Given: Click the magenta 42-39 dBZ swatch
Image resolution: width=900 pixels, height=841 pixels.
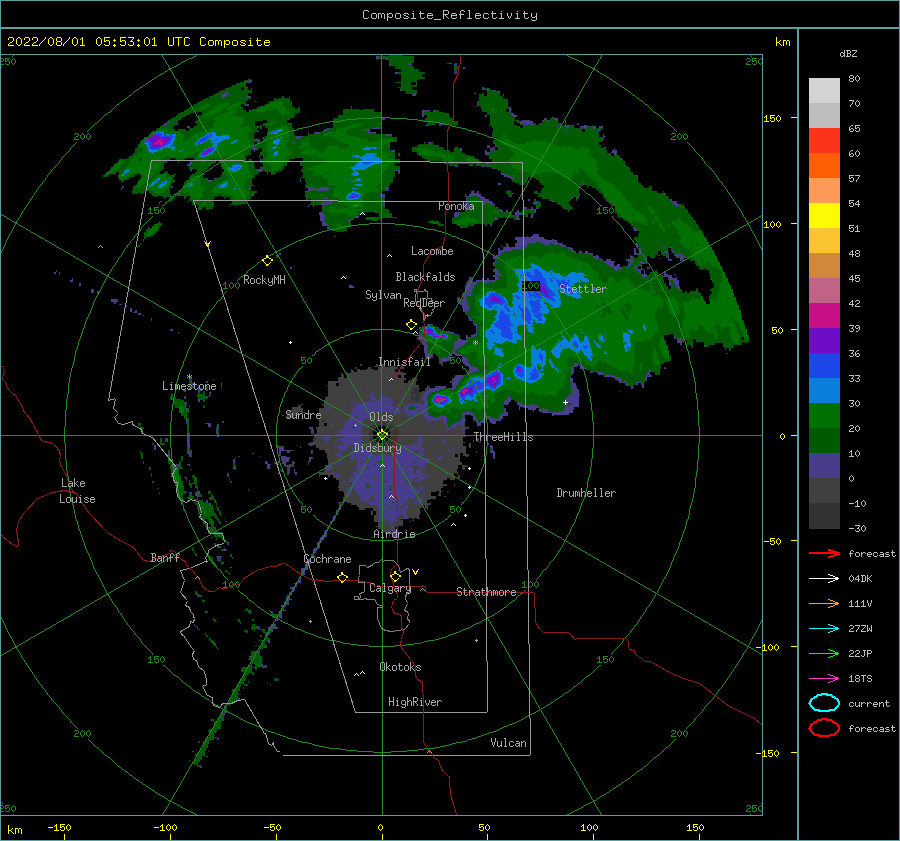Looking at the screenshot, I should [x=824, y=315].
